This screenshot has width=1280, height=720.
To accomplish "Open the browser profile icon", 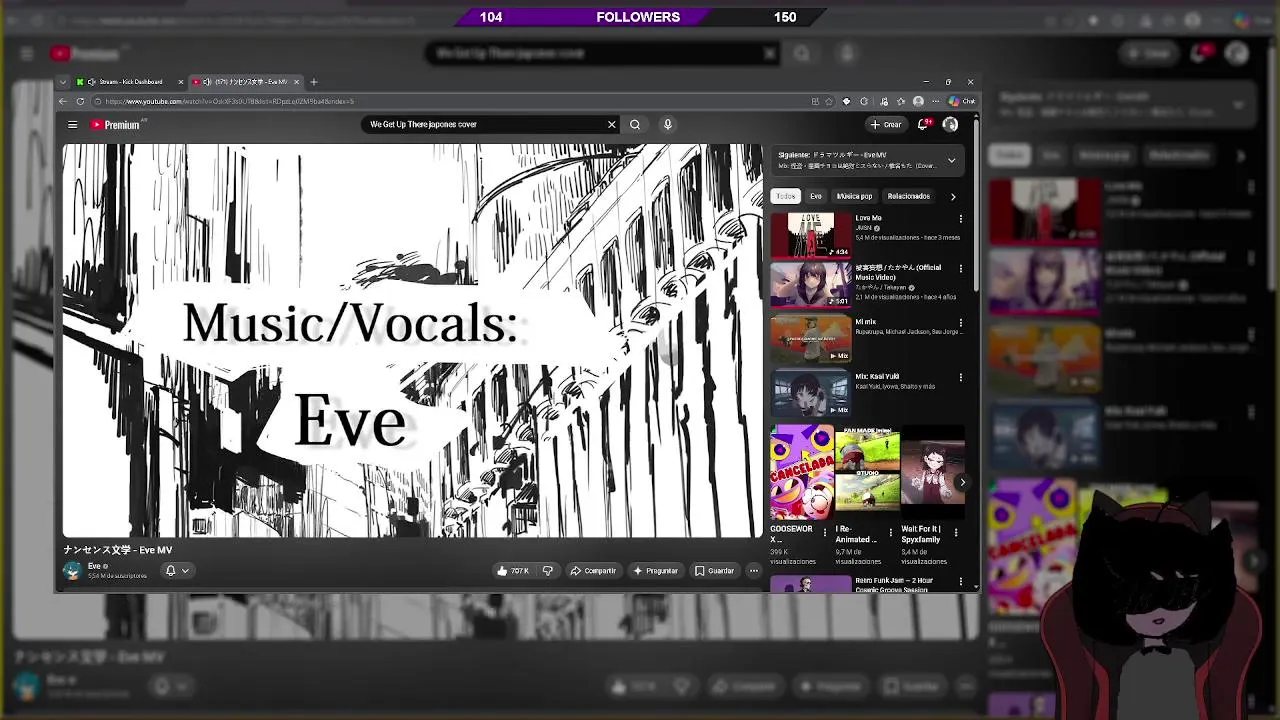I will click(918, 101).
